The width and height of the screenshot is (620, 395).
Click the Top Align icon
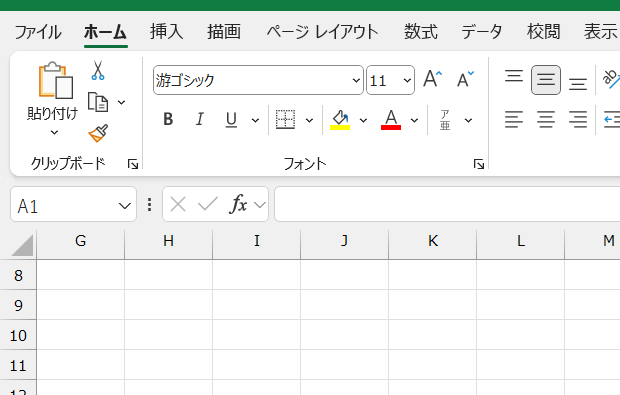[x=514, y=76]
